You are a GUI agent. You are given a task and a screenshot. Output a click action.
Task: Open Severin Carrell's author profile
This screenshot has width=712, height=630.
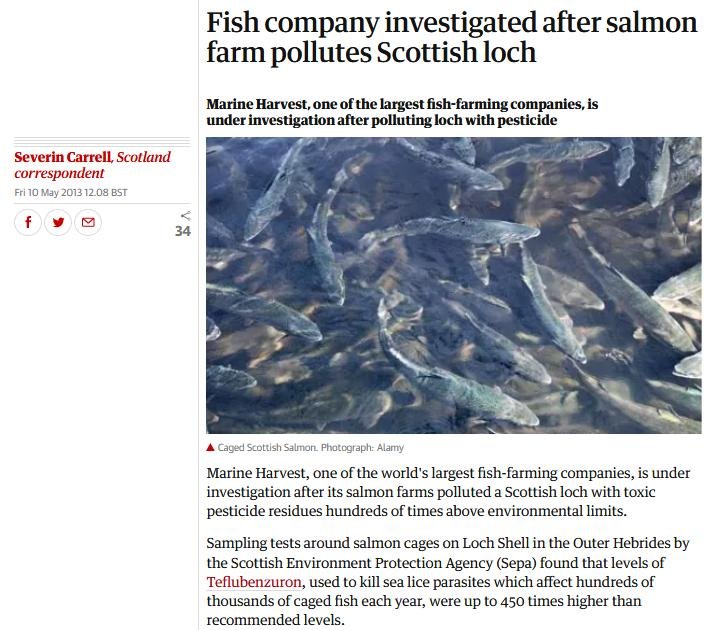pyautogui.click(x=62, y=157)
